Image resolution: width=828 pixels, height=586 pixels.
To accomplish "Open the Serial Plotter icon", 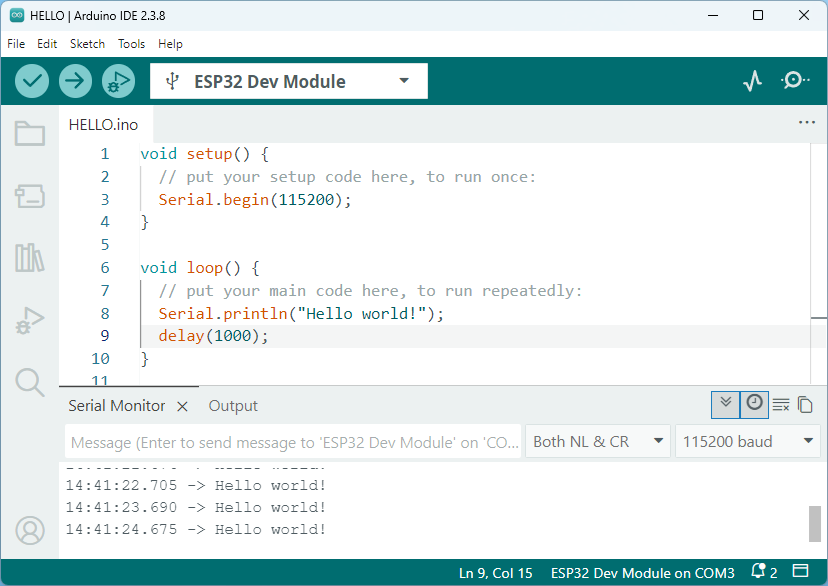I will pos(752,81).
